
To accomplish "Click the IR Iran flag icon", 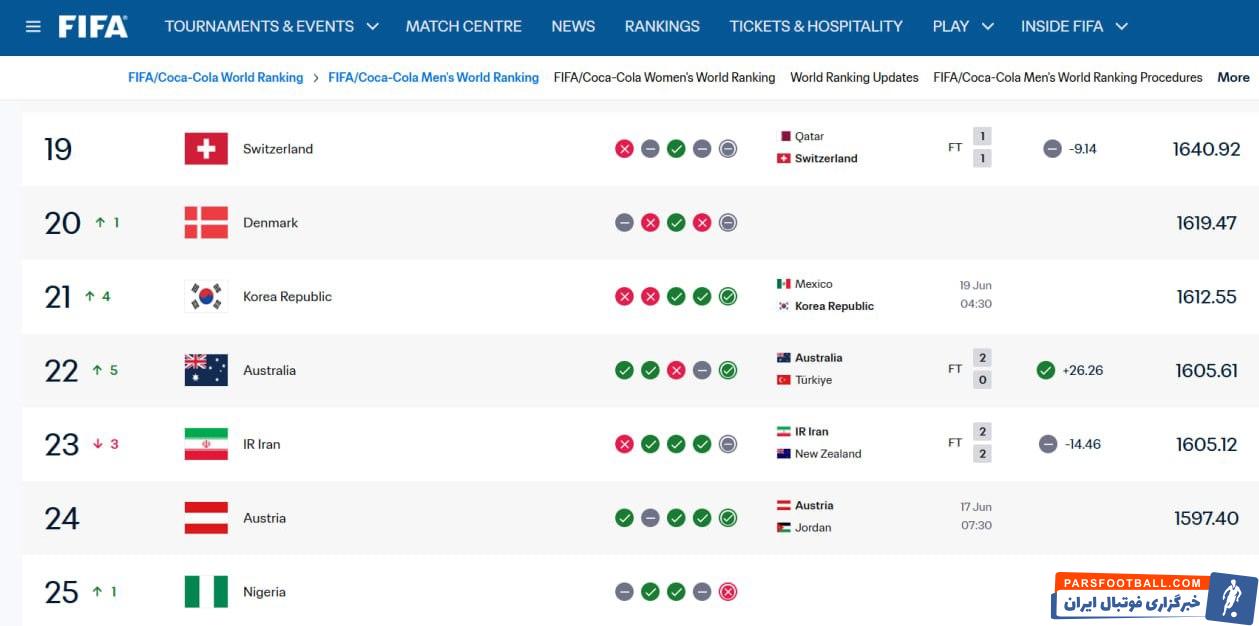I will click(206, 444).
